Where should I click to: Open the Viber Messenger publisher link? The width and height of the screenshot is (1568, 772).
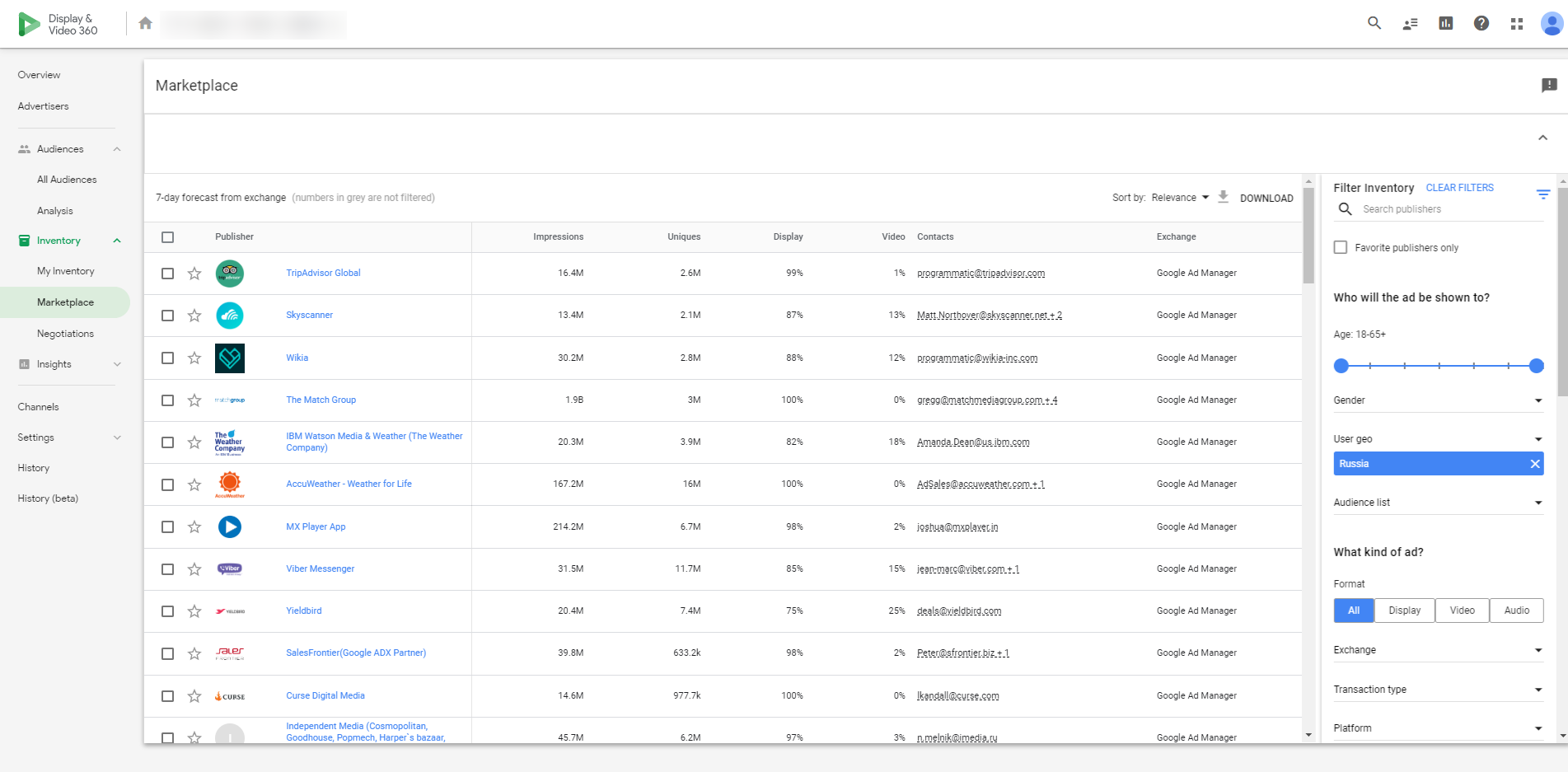[320, 568]
